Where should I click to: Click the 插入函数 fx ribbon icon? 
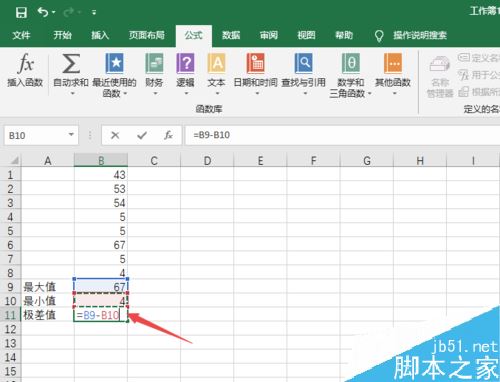coord(25,63)
